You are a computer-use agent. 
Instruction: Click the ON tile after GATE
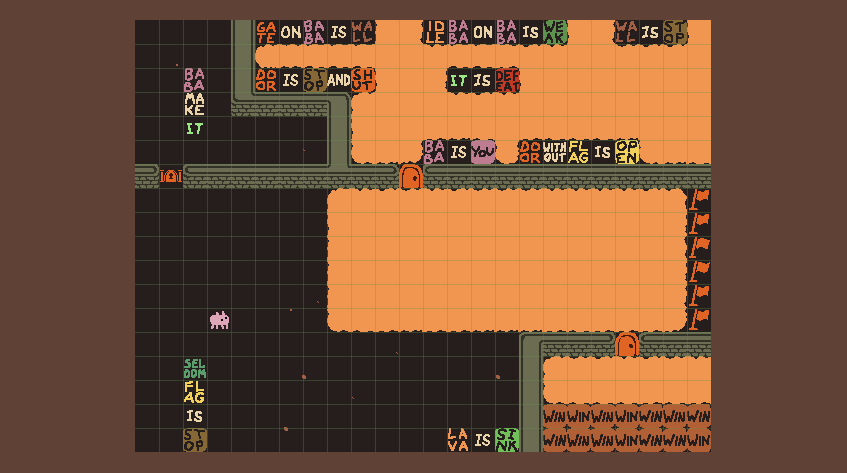click(291, 32)
